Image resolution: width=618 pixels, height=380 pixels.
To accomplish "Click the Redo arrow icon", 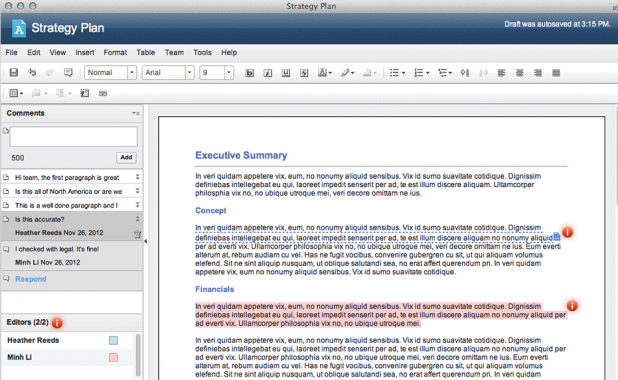I will [50, 73].
